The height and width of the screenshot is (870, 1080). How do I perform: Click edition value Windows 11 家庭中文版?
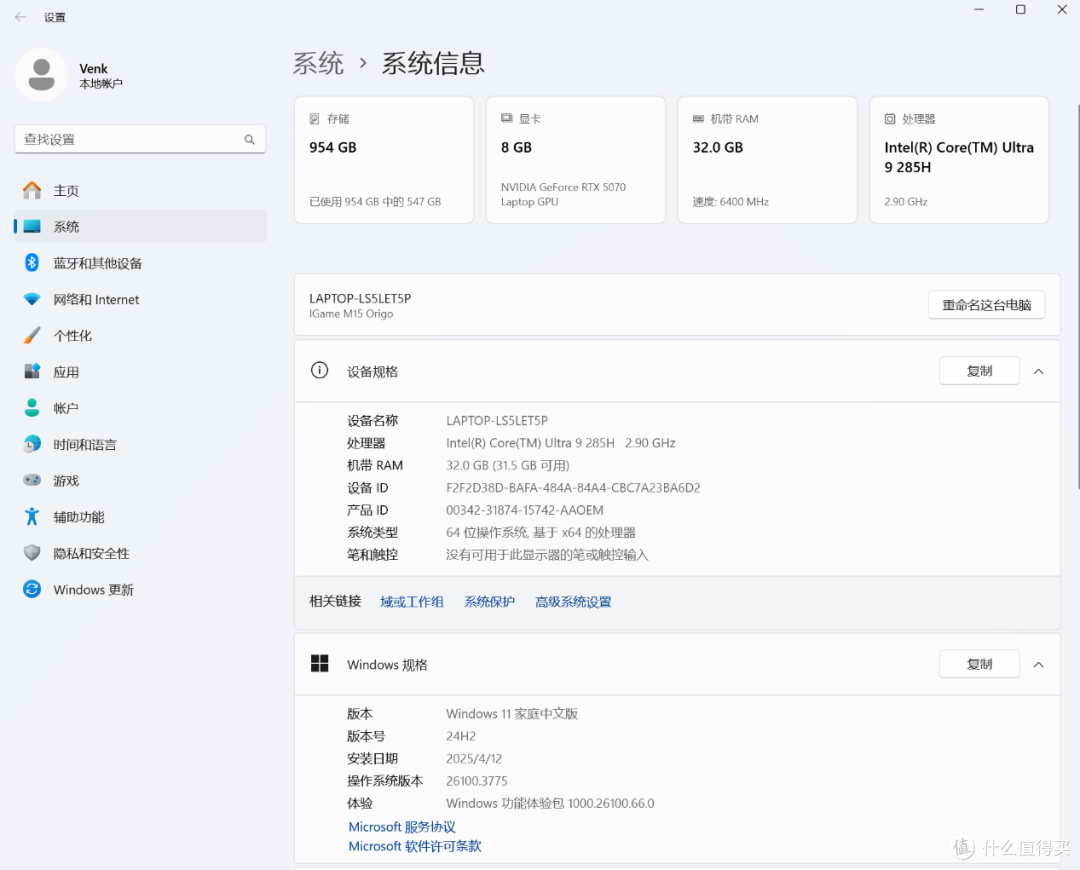(x=512, y=714)
